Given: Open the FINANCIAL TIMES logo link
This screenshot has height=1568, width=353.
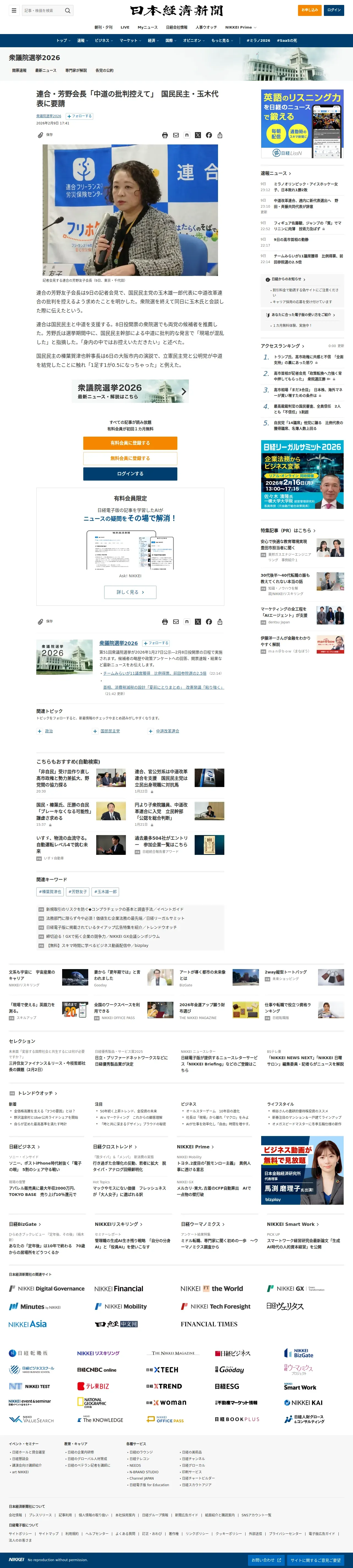Looking at the screenshot, I should pos(209,1324).
